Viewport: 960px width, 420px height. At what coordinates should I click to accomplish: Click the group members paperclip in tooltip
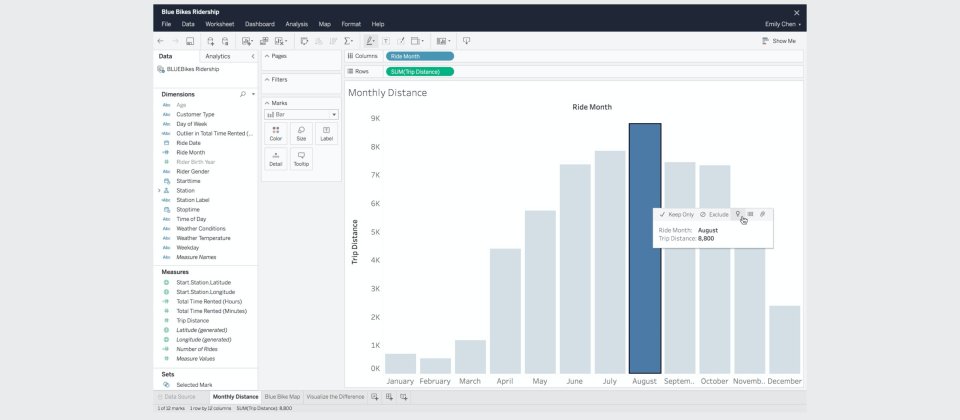(x=762, y=214)
